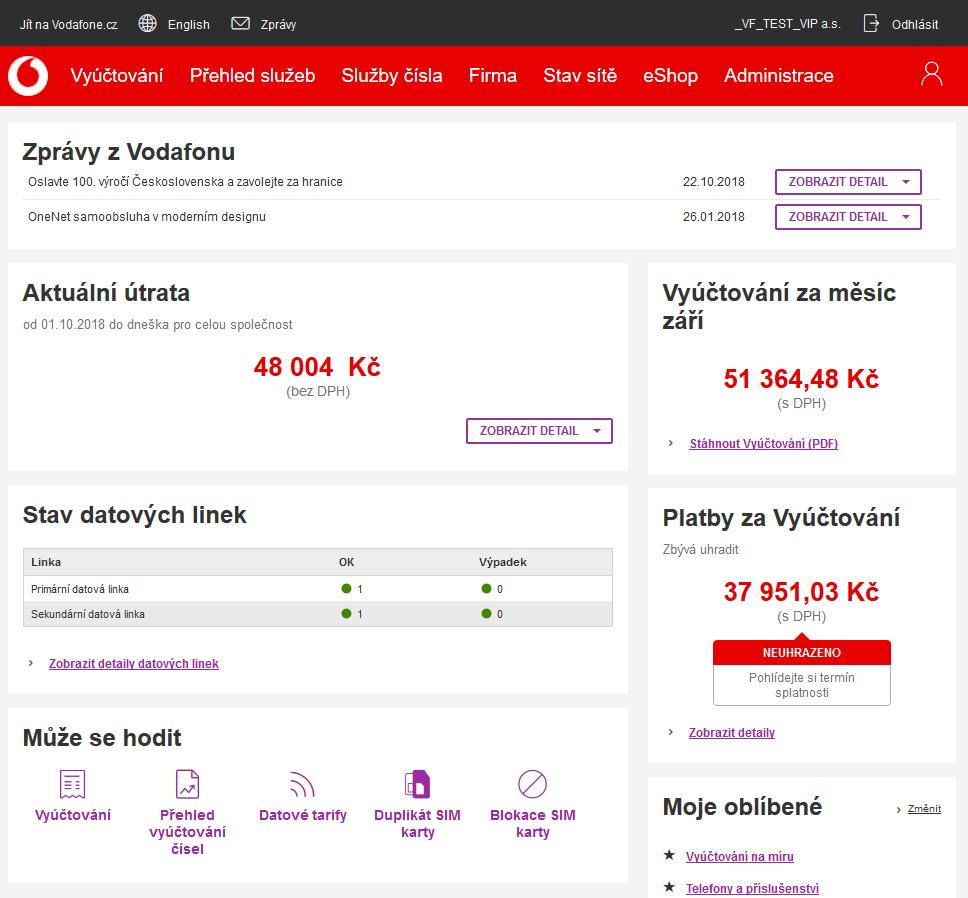Click Sekundární datová linka row label
The width and height of the screenshot is (968, 898).
[88, 614]
